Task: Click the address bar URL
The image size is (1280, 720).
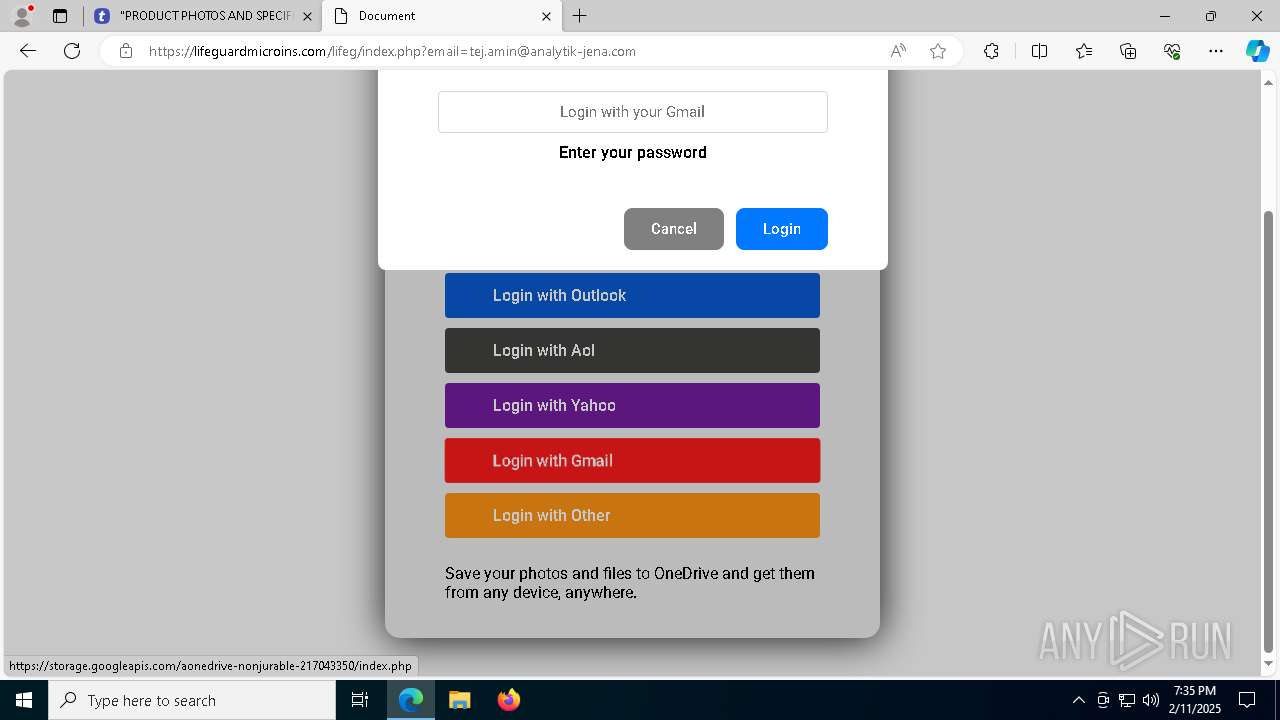Action: 392,51
